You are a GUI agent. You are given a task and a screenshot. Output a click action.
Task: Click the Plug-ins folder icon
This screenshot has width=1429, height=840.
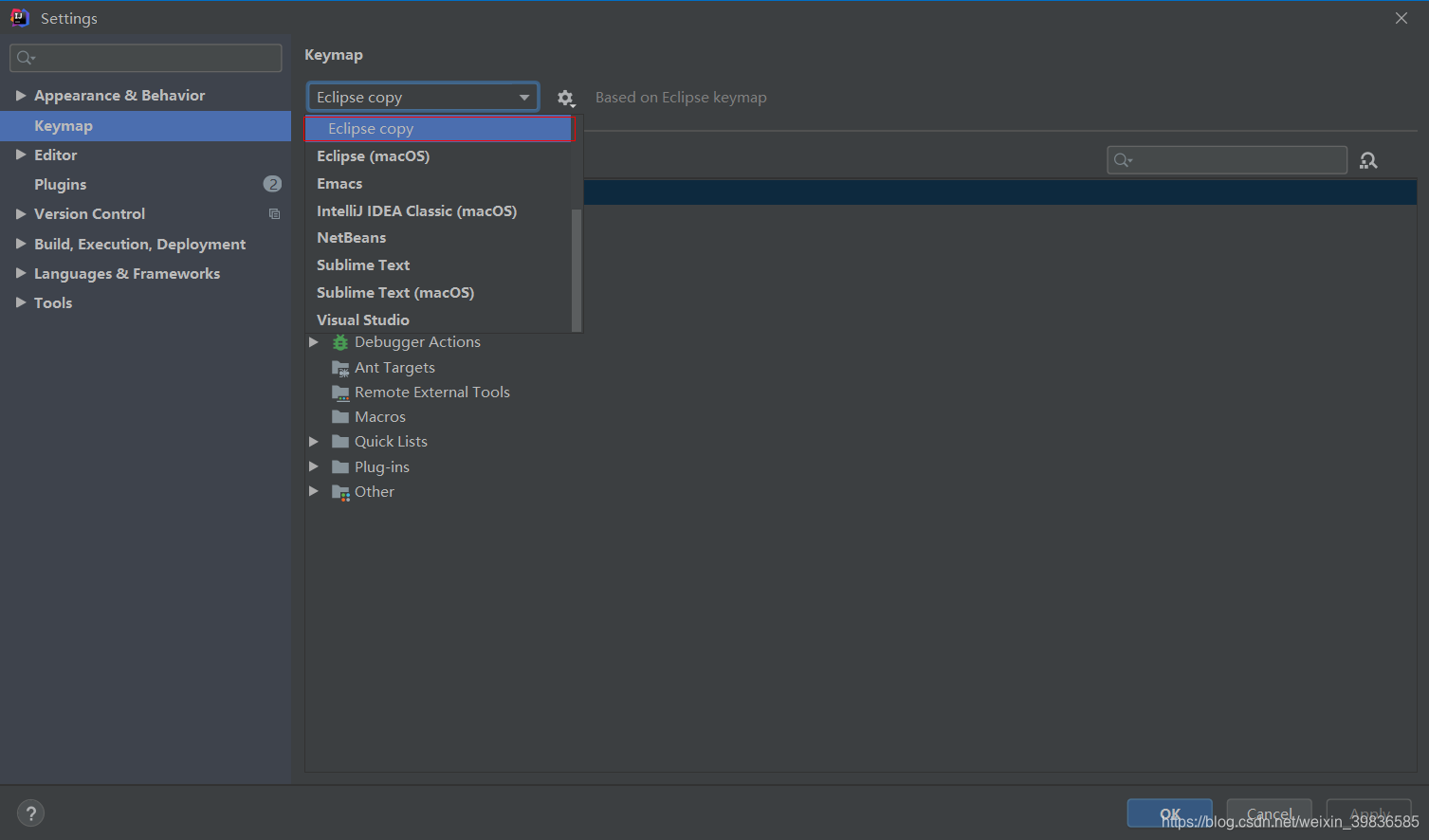click(340, 467)
